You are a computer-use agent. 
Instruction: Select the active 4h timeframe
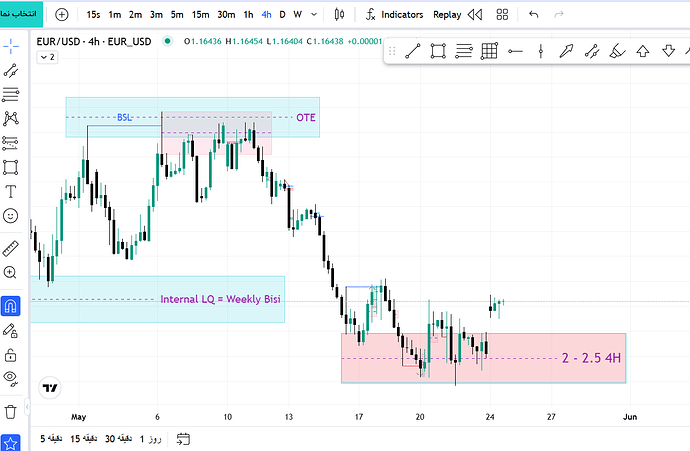tap(266, 15)
